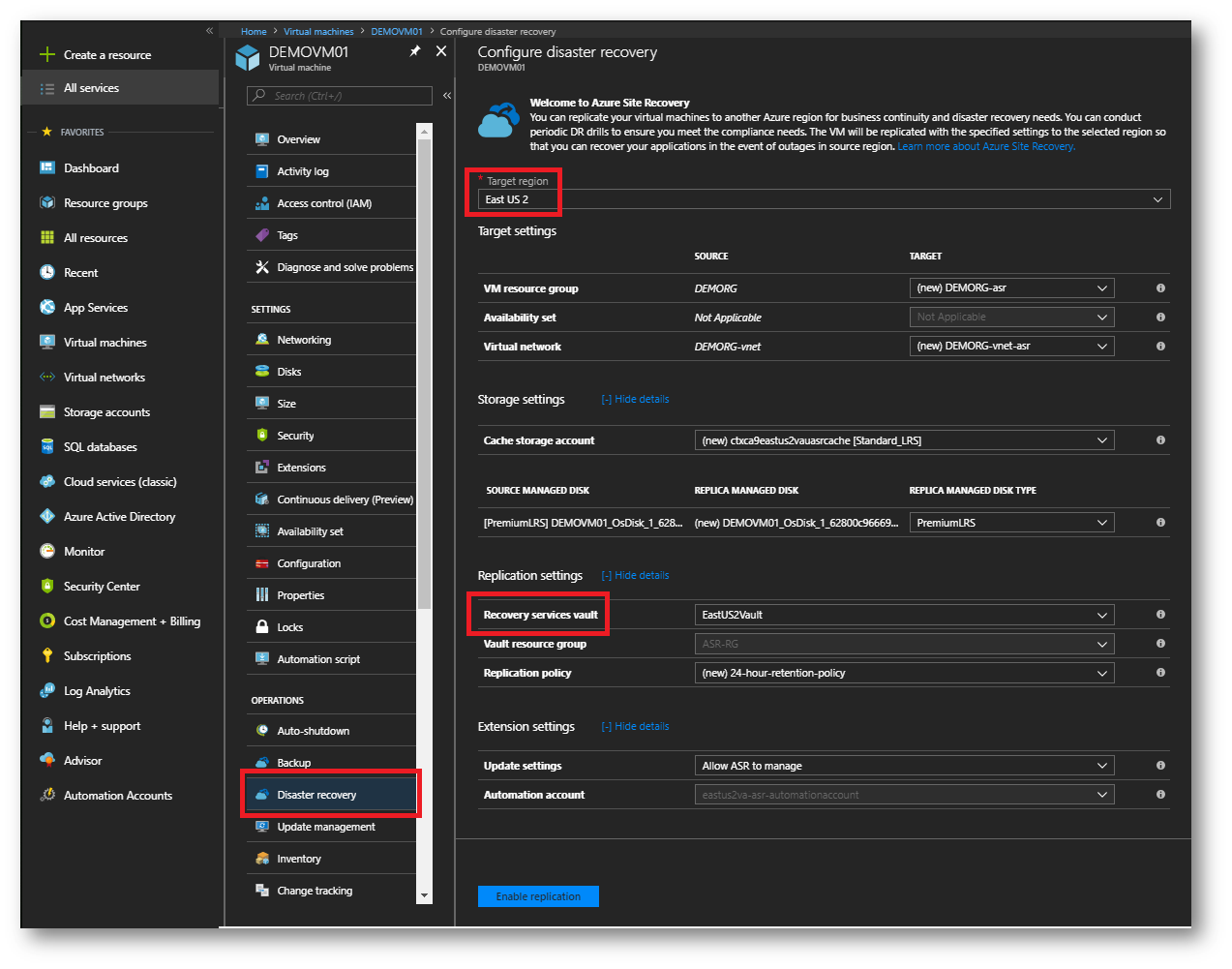This screenshot has height=969, width=1232.
Task: Click the Enable replication button
Action: click(538, 896)
